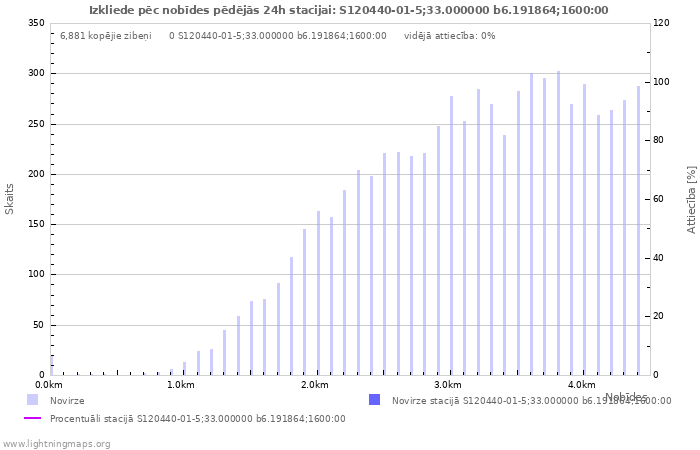Click the 350 value on left axis

(x=36, y=23)
